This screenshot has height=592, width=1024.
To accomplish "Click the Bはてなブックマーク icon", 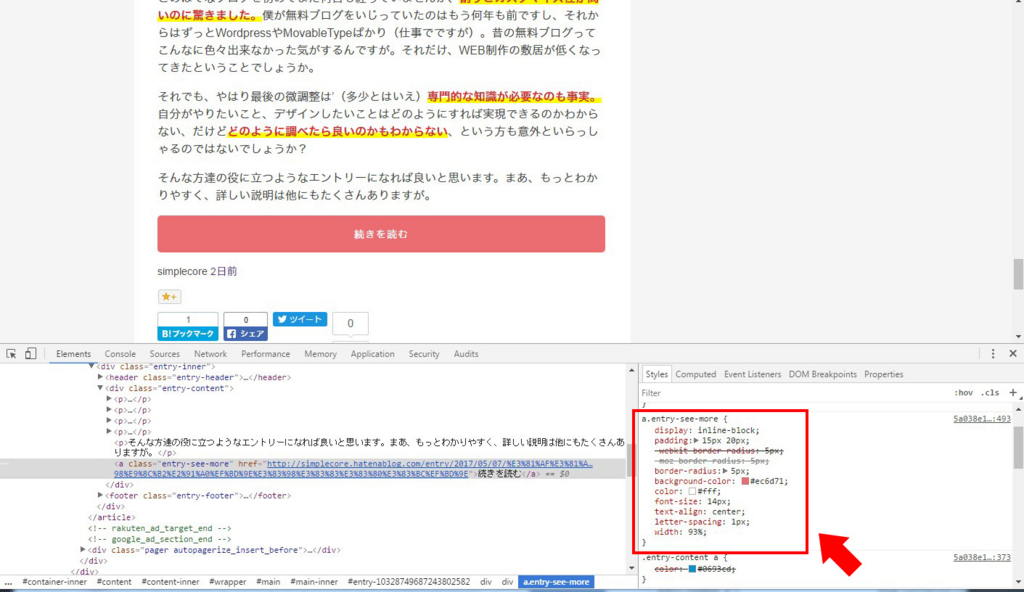I will click(x=188, y=333).
